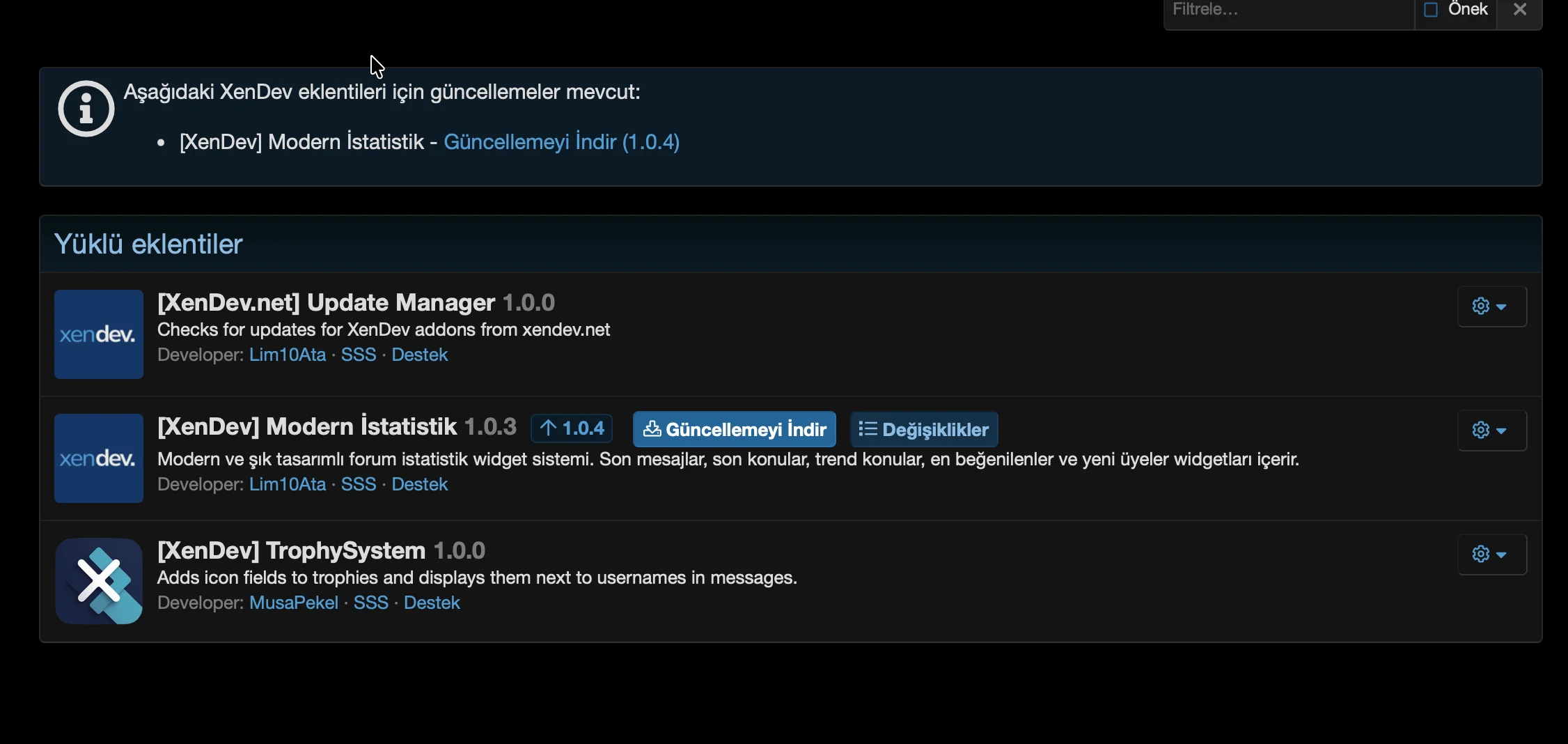This screenshot has width=1568, height=744.
Task: Toggle the Önek checkbox
Action: point(1432,9)
